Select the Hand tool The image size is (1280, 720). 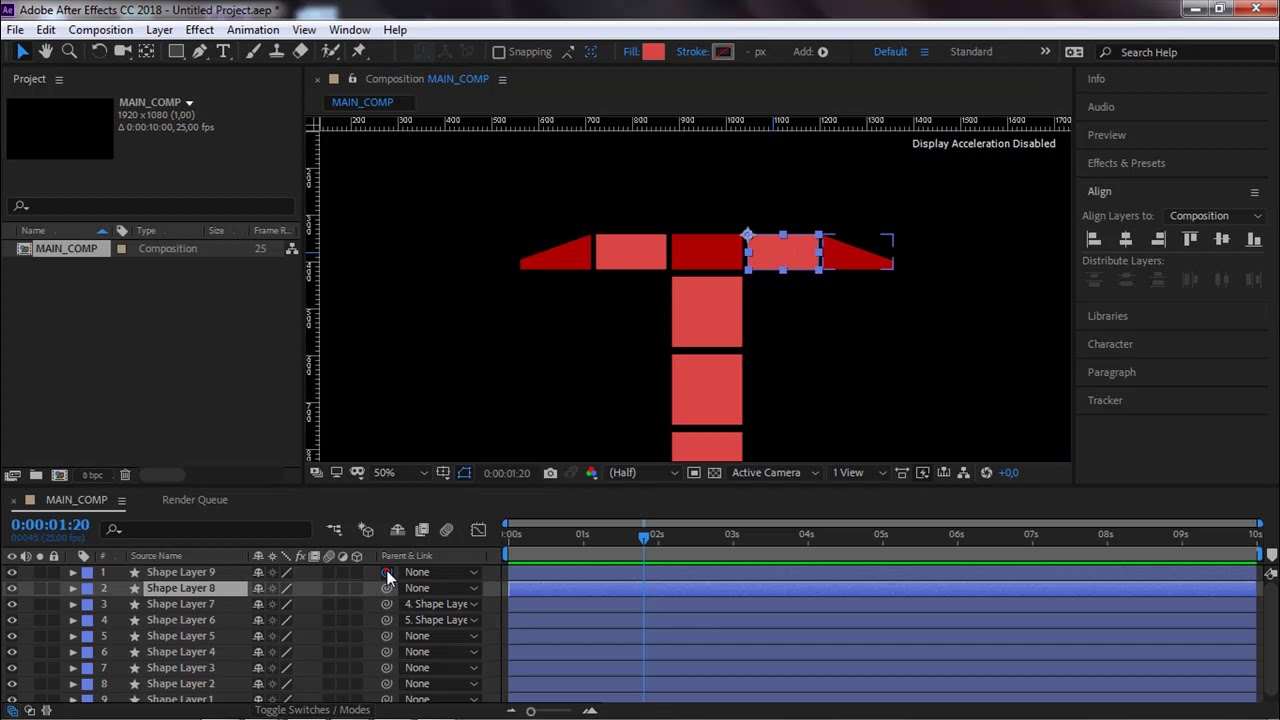[x=46, y=52]
